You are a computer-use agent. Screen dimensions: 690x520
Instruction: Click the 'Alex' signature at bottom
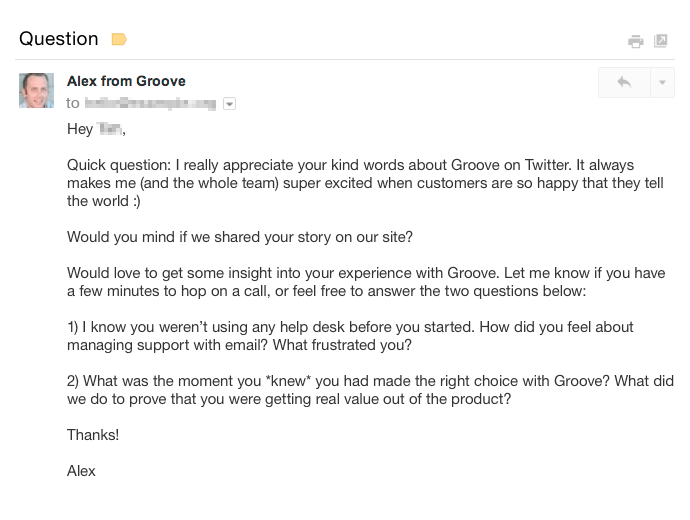tap(81, 470)
